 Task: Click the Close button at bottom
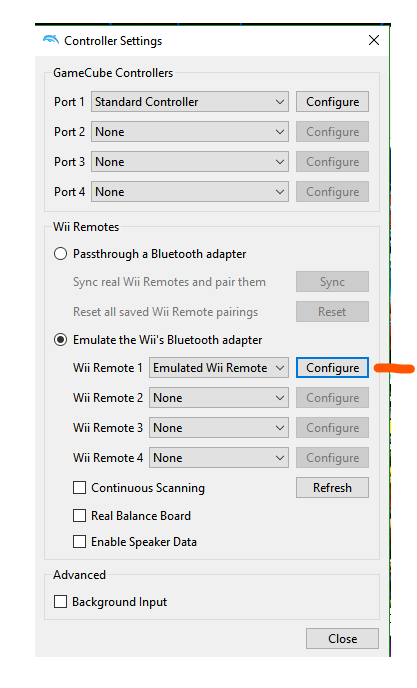[x=342, y=638]
